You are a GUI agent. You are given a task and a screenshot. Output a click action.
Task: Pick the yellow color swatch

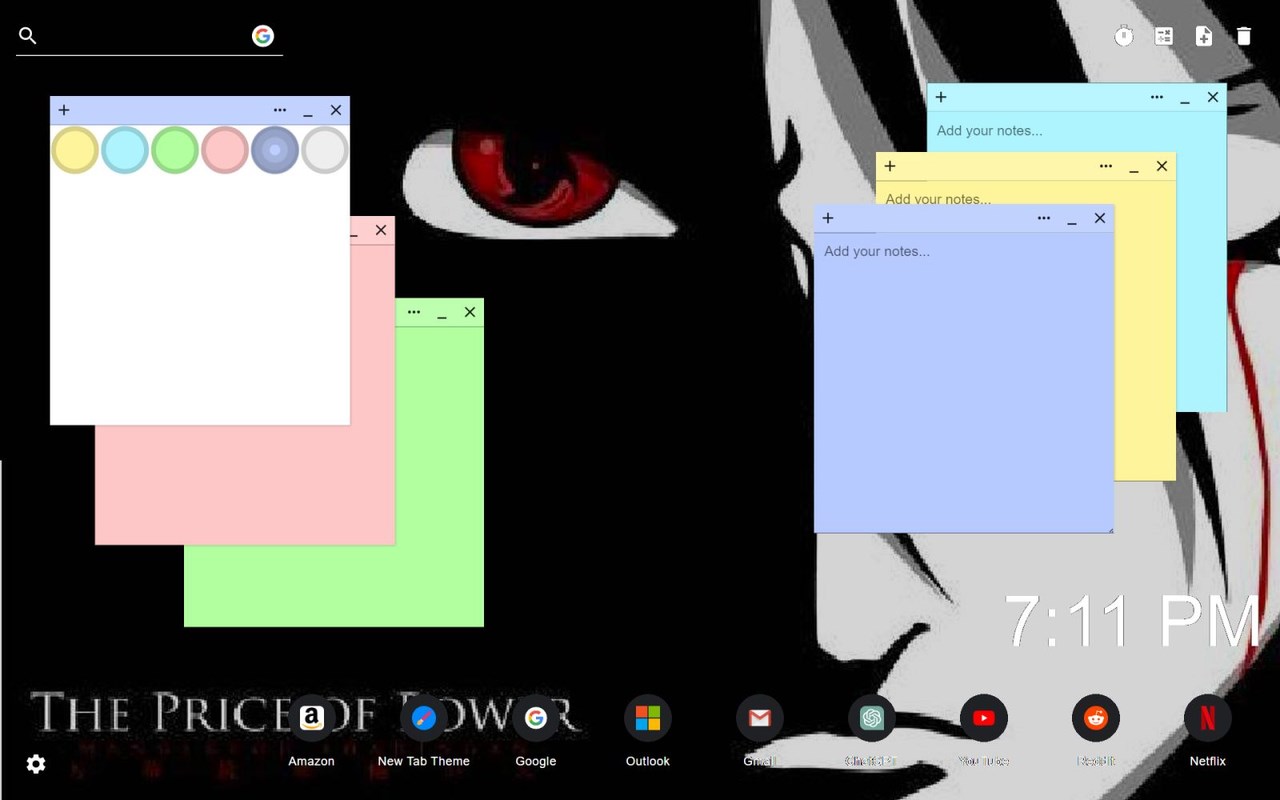click(75, 150)
